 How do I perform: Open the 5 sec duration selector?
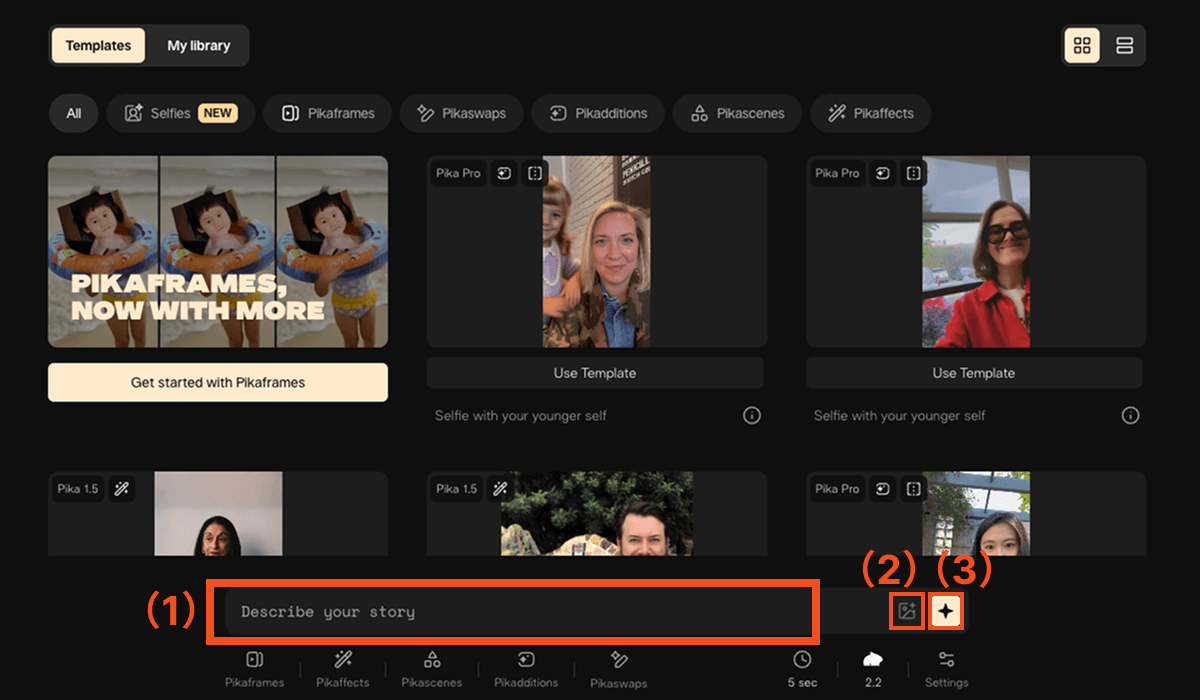click(x=802, y=669)
